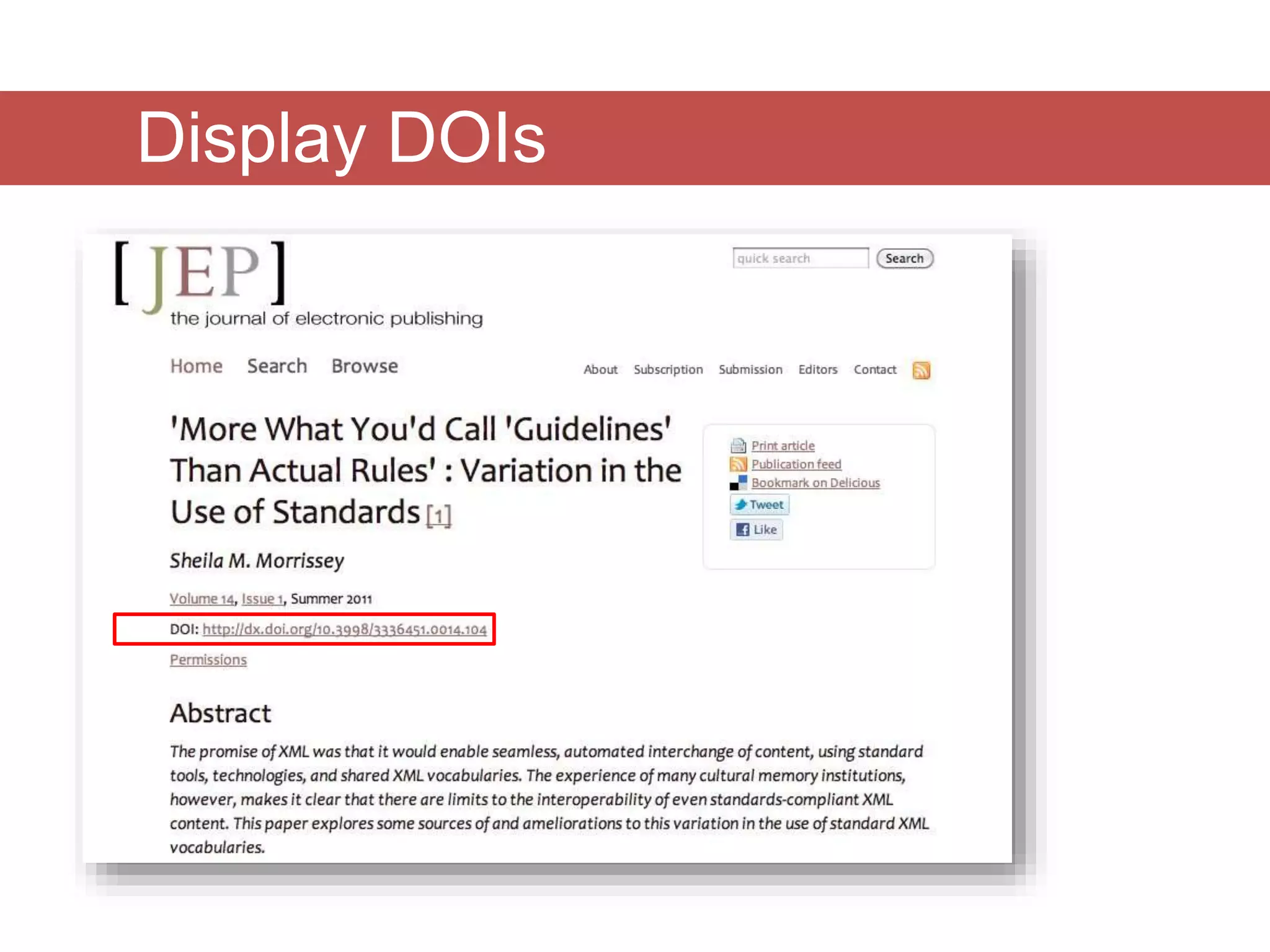Open the Volume 14 link
Viewport: 1270px width, 952px height.
(x=202, y=599)
